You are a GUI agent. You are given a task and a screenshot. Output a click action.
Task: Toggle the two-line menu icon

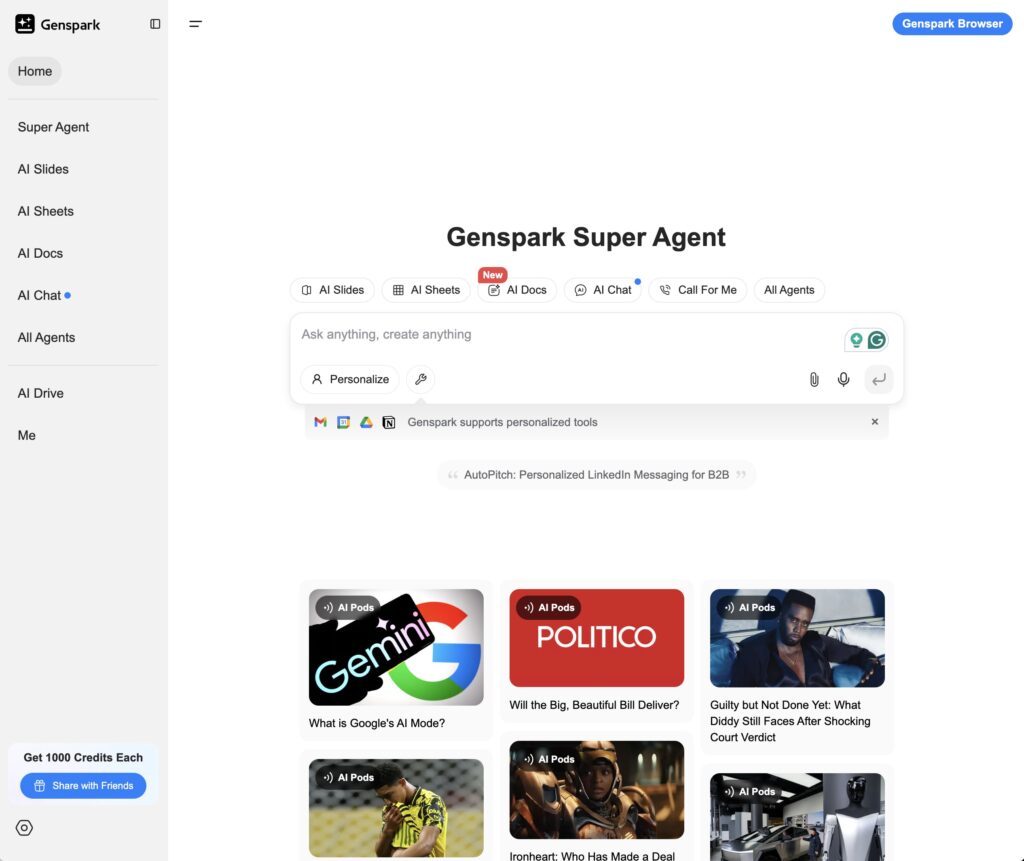[x=195, y=24]
